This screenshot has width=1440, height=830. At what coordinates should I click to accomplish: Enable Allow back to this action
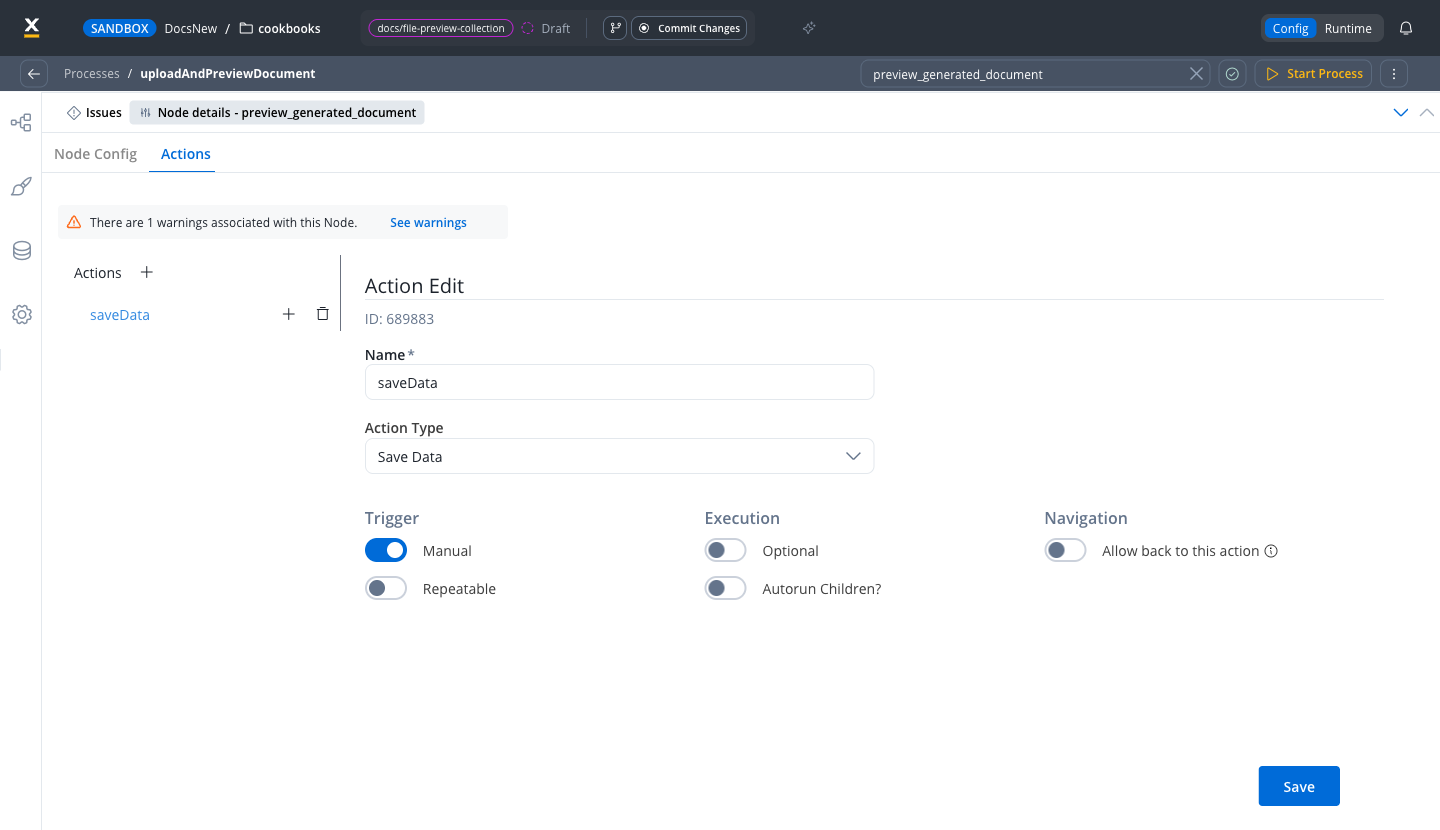coord(1066,550)
